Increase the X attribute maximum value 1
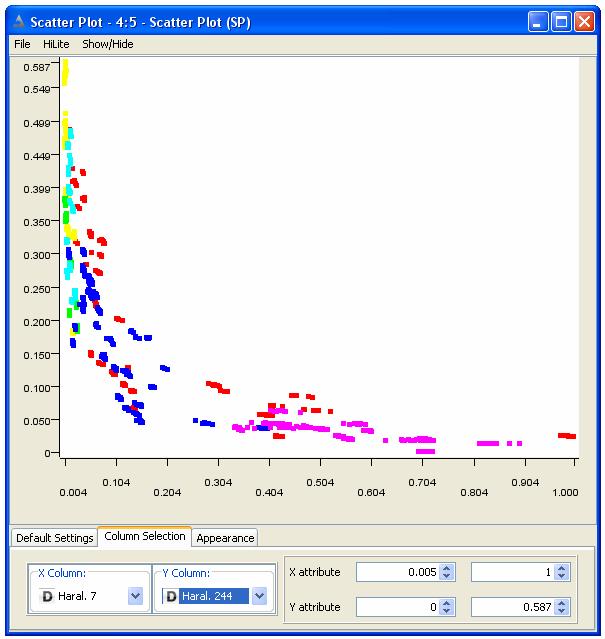This screenshot has height=639, width=605. [562, 568]
